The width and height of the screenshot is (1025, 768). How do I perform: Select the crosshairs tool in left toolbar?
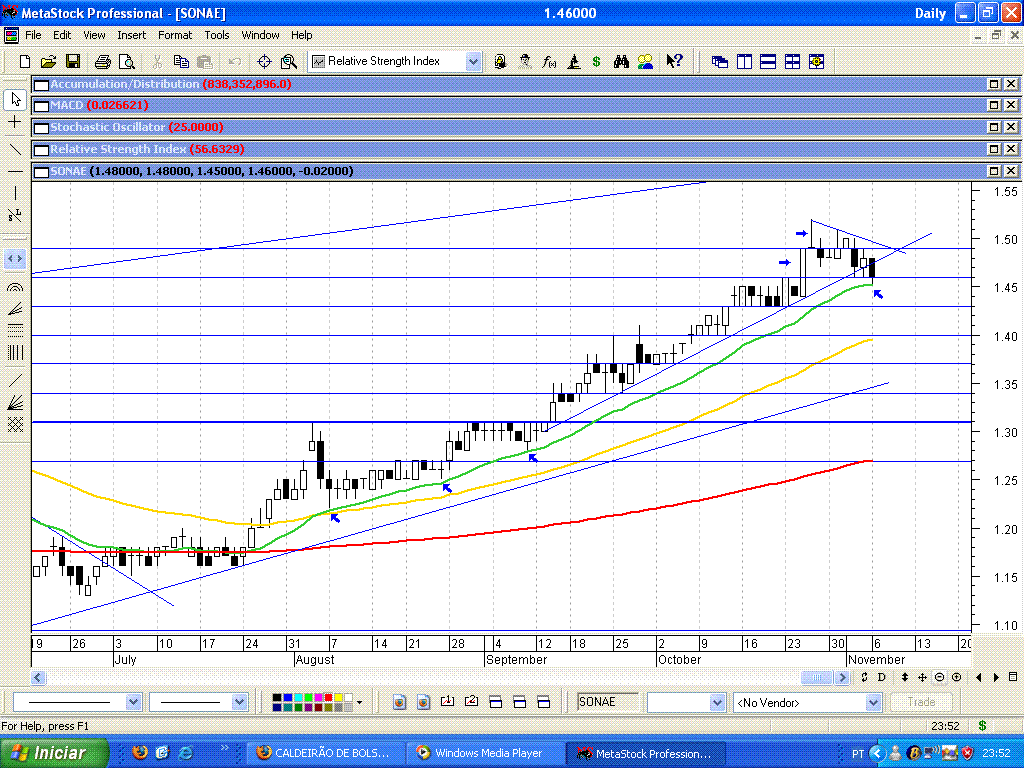tap(15, 122)
